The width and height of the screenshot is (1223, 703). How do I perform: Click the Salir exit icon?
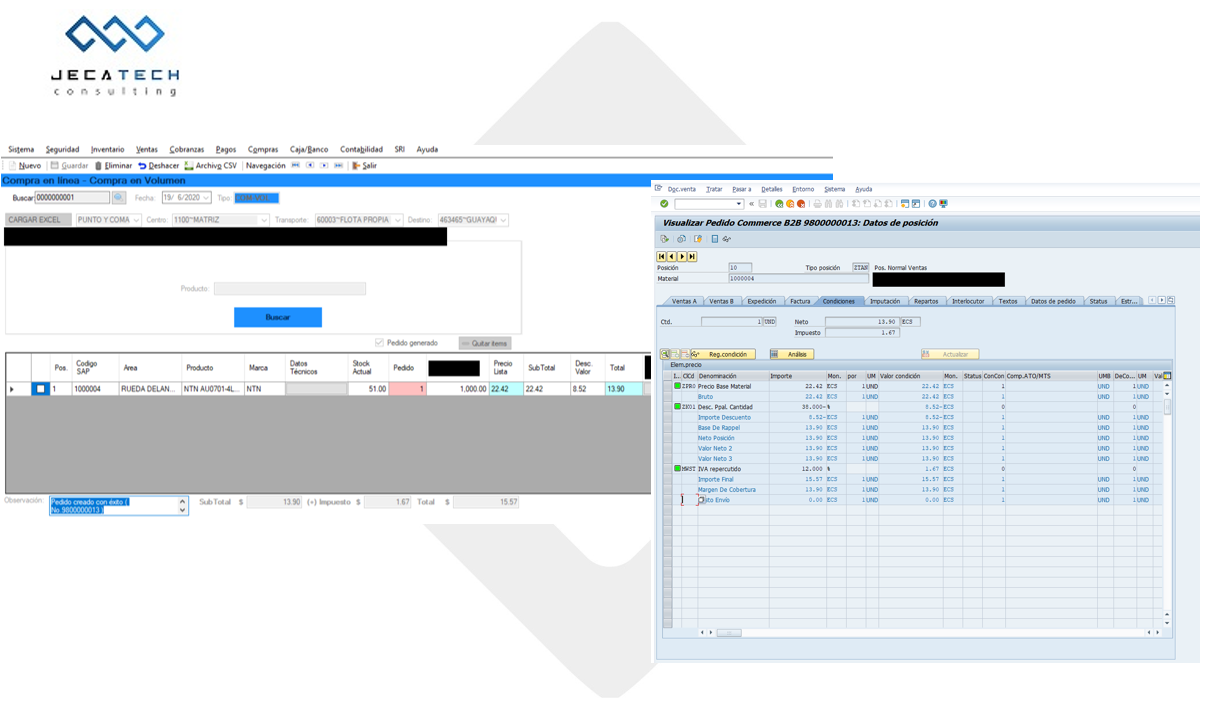coord(356,166)
